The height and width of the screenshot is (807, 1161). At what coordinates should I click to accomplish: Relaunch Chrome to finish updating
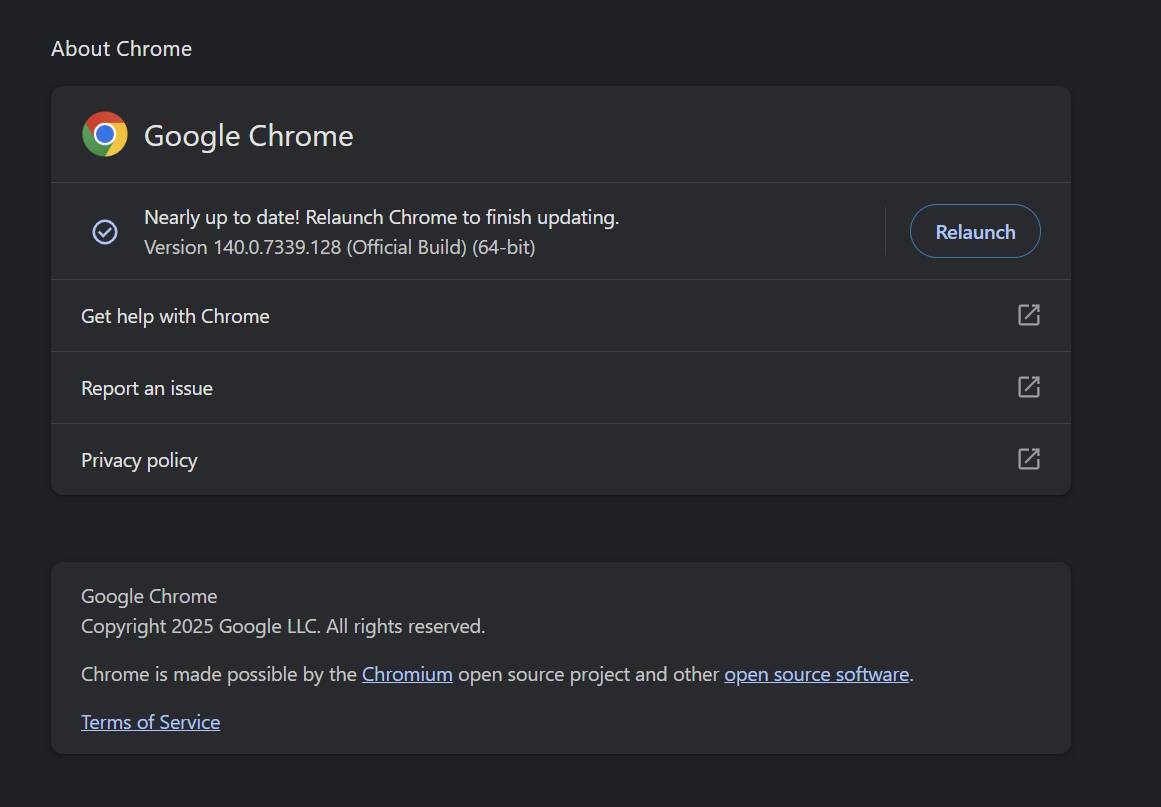click(x=974, y=231)
